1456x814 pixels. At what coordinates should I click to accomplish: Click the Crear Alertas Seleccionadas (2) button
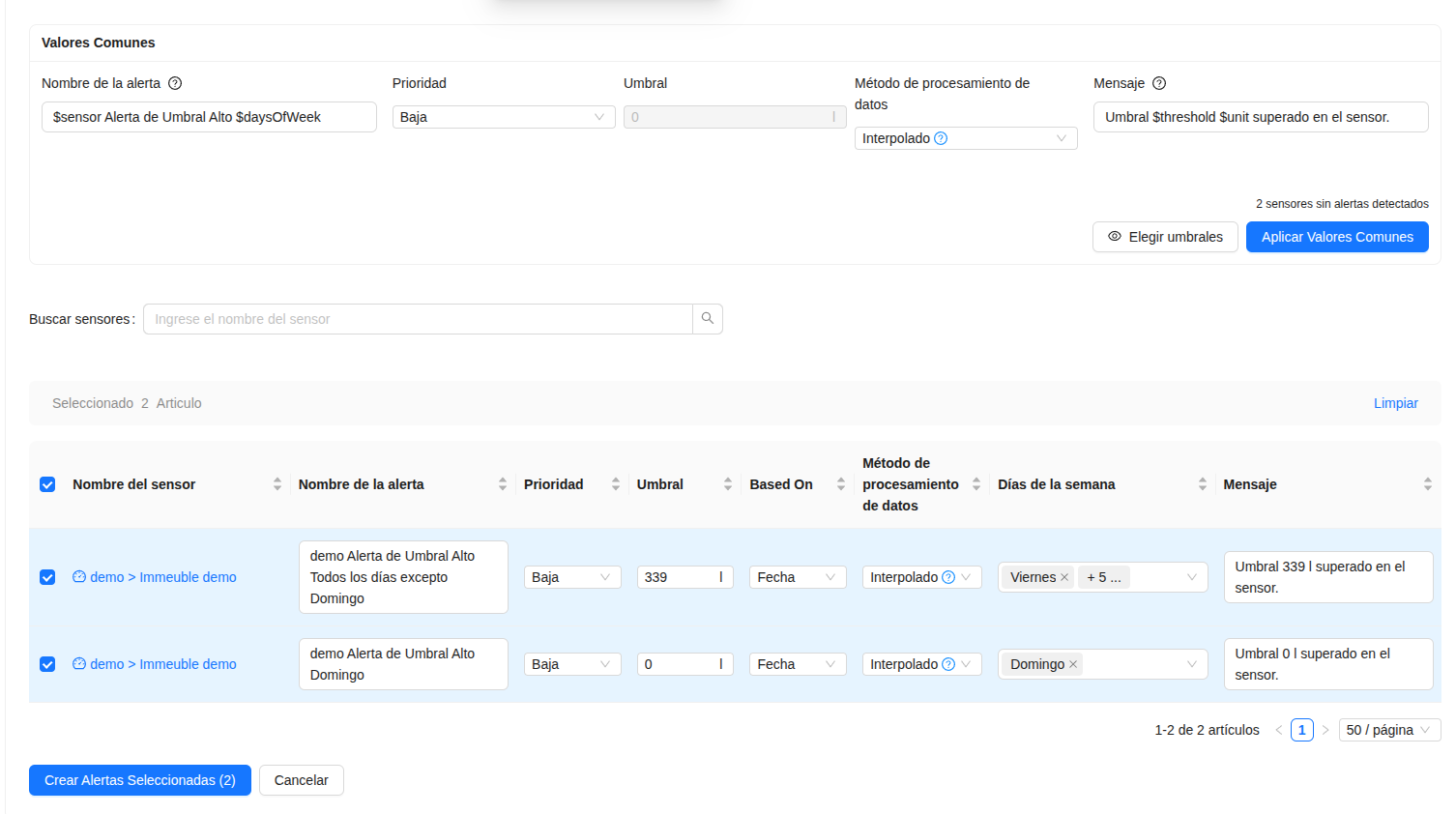[x=140, y=780]
